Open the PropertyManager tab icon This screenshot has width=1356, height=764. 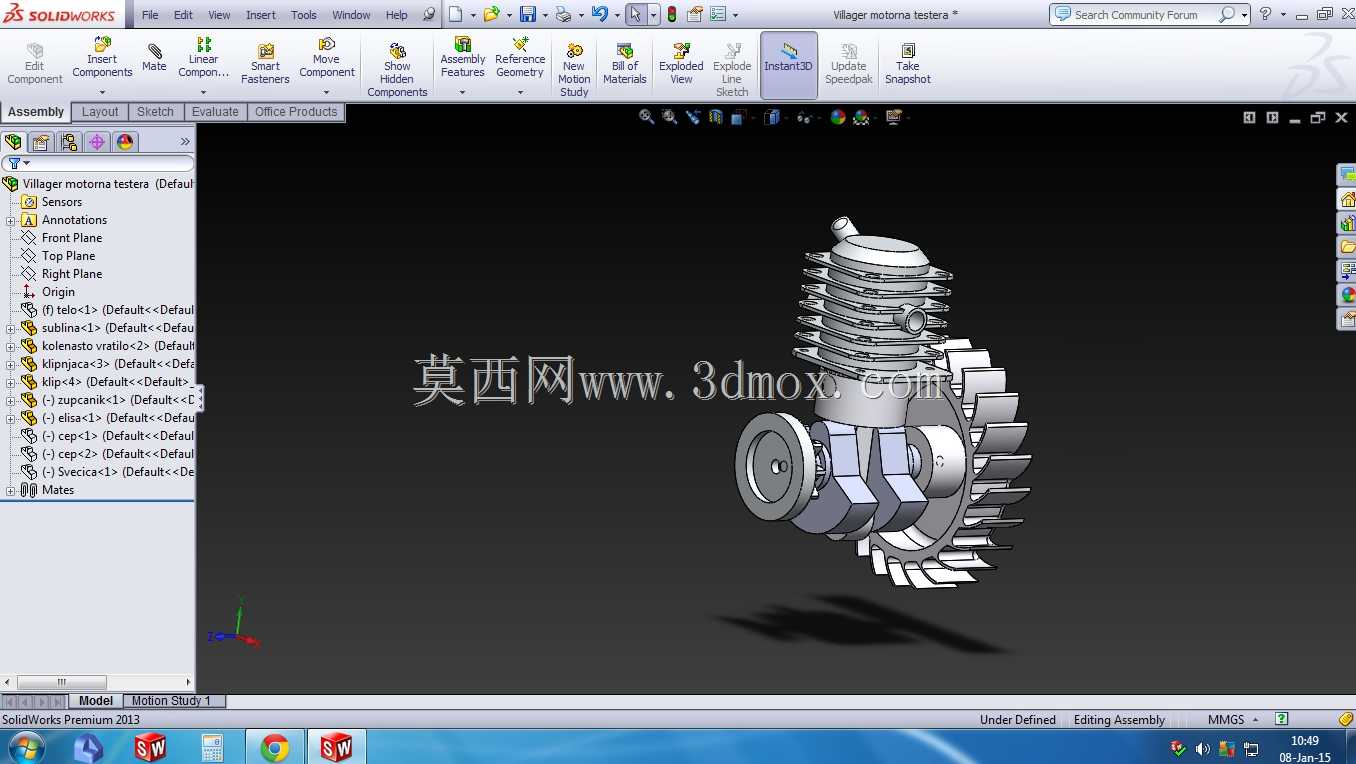point(41,142)
